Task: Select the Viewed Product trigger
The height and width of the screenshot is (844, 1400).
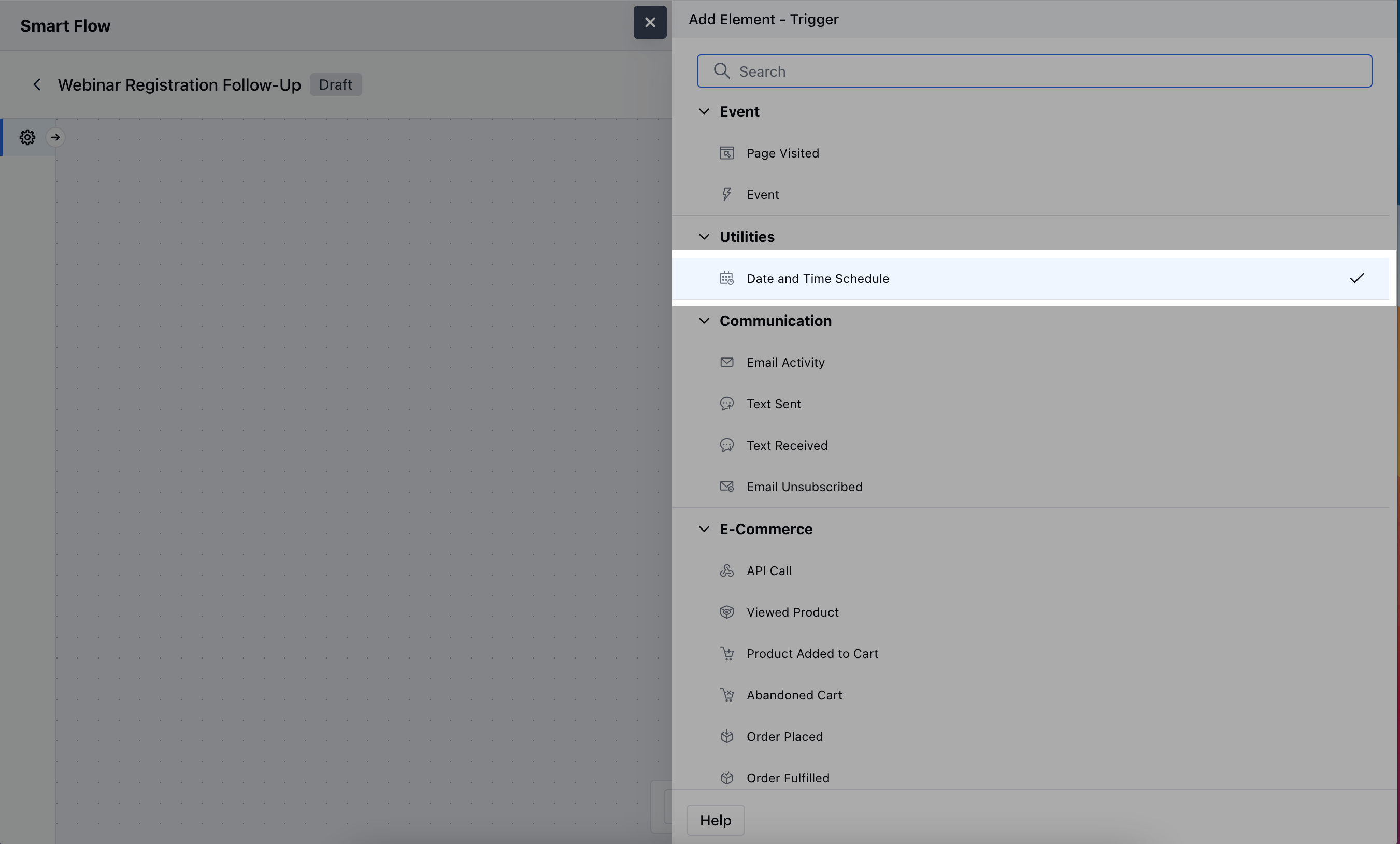Action: (x=1030, y=612)
